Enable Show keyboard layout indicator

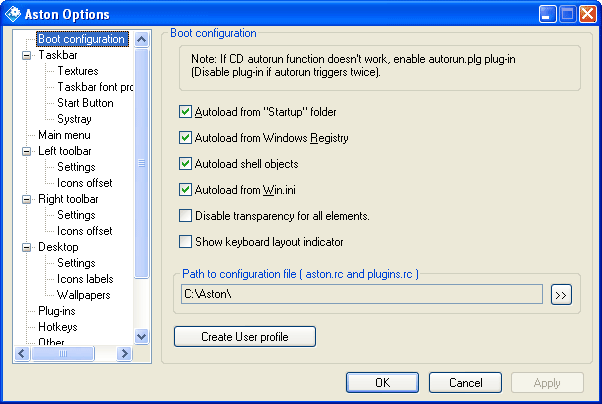185,242
